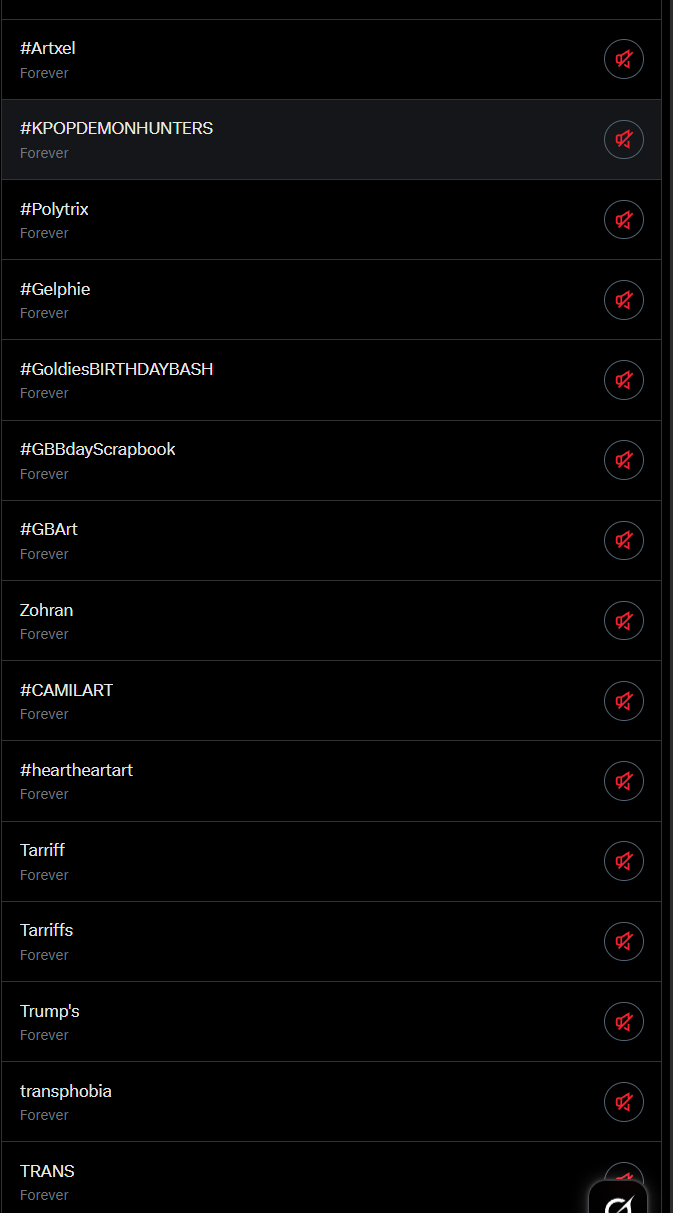Toggle mute off for Tarriff
This screenshot has width=673, height=1213.
pos(623,861)
